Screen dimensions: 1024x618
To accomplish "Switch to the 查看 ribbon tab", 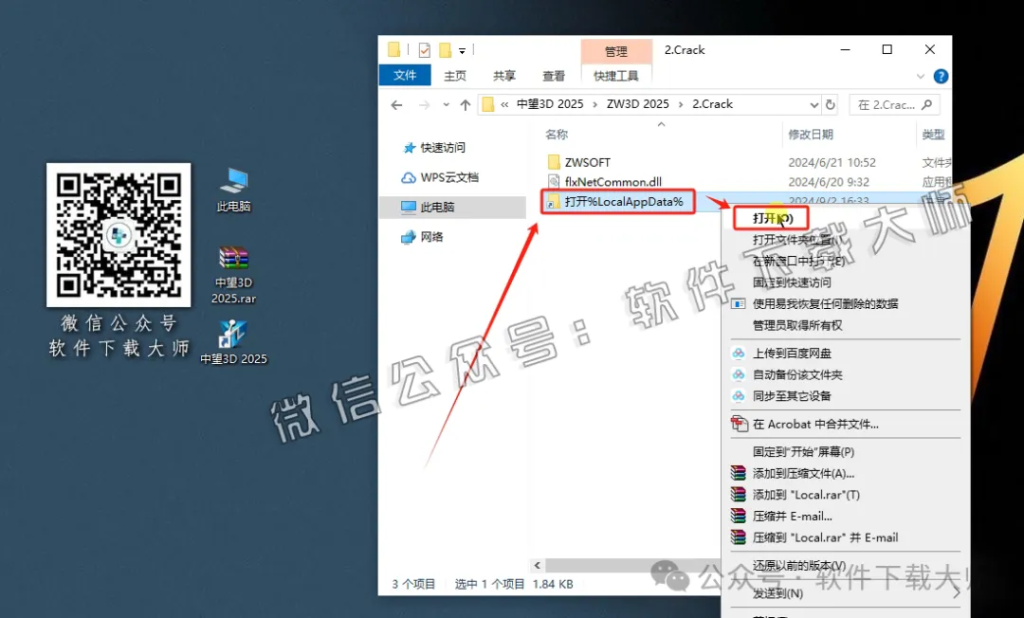I will (x=553, y=75).
